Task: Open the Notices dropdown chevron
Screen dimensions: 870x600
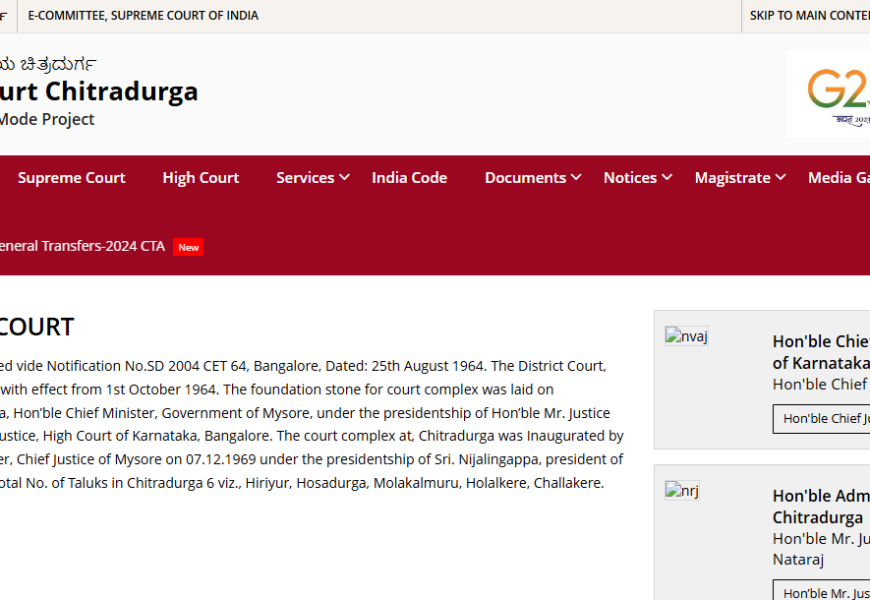Action: click(x=666, y=177)
